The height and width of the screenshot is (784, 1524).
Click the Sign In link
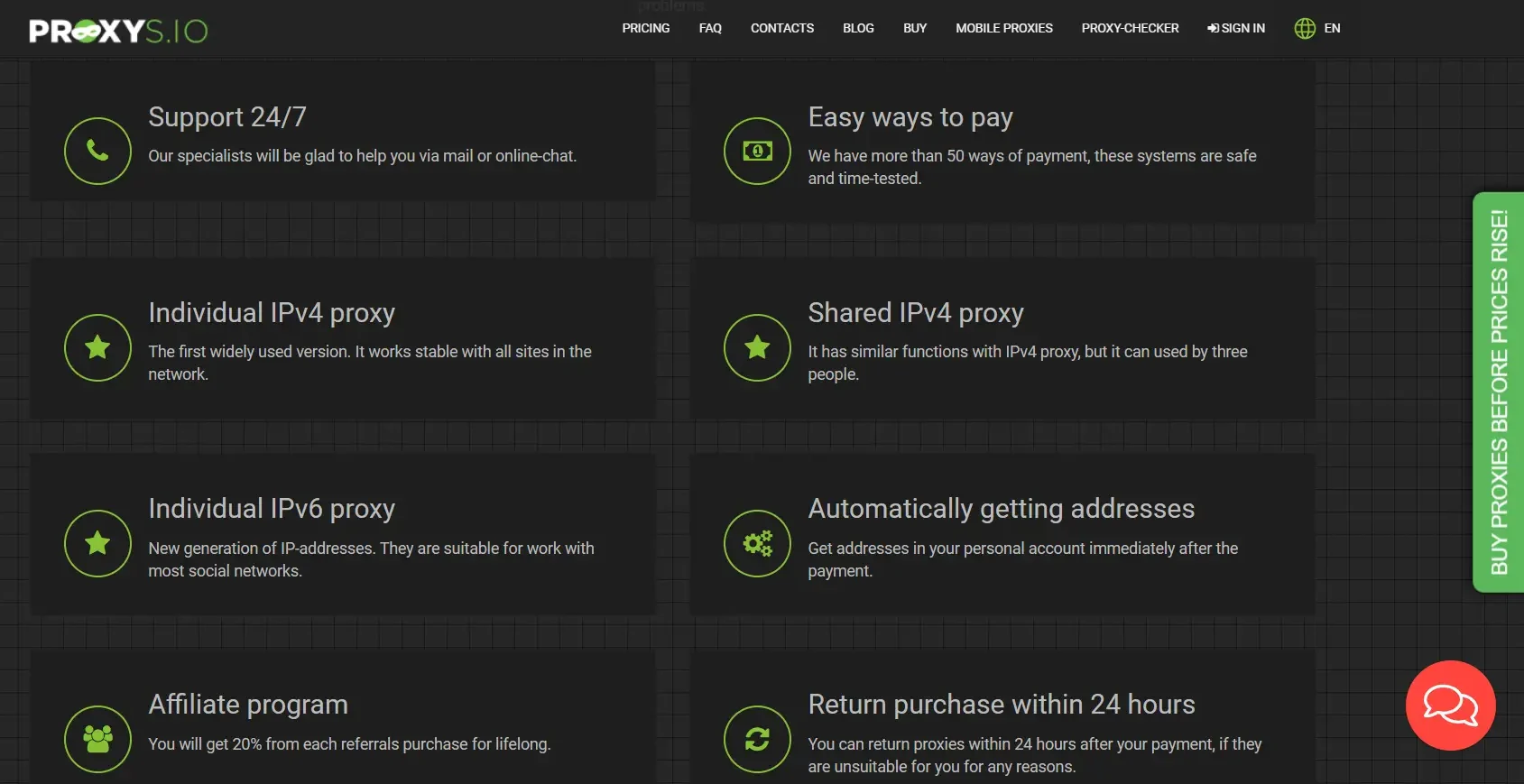(1236, 28)
